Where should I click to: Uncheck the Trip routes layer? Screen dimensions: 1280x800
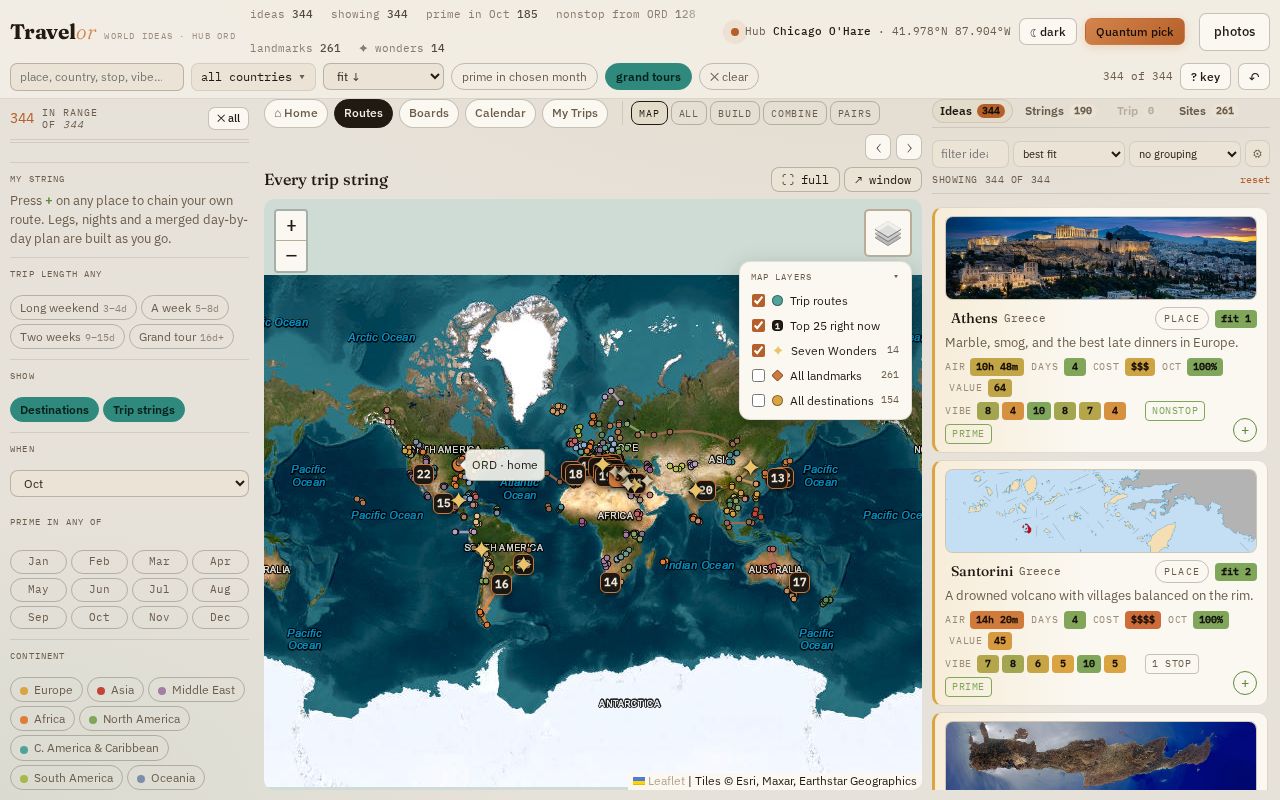point(758,301)
